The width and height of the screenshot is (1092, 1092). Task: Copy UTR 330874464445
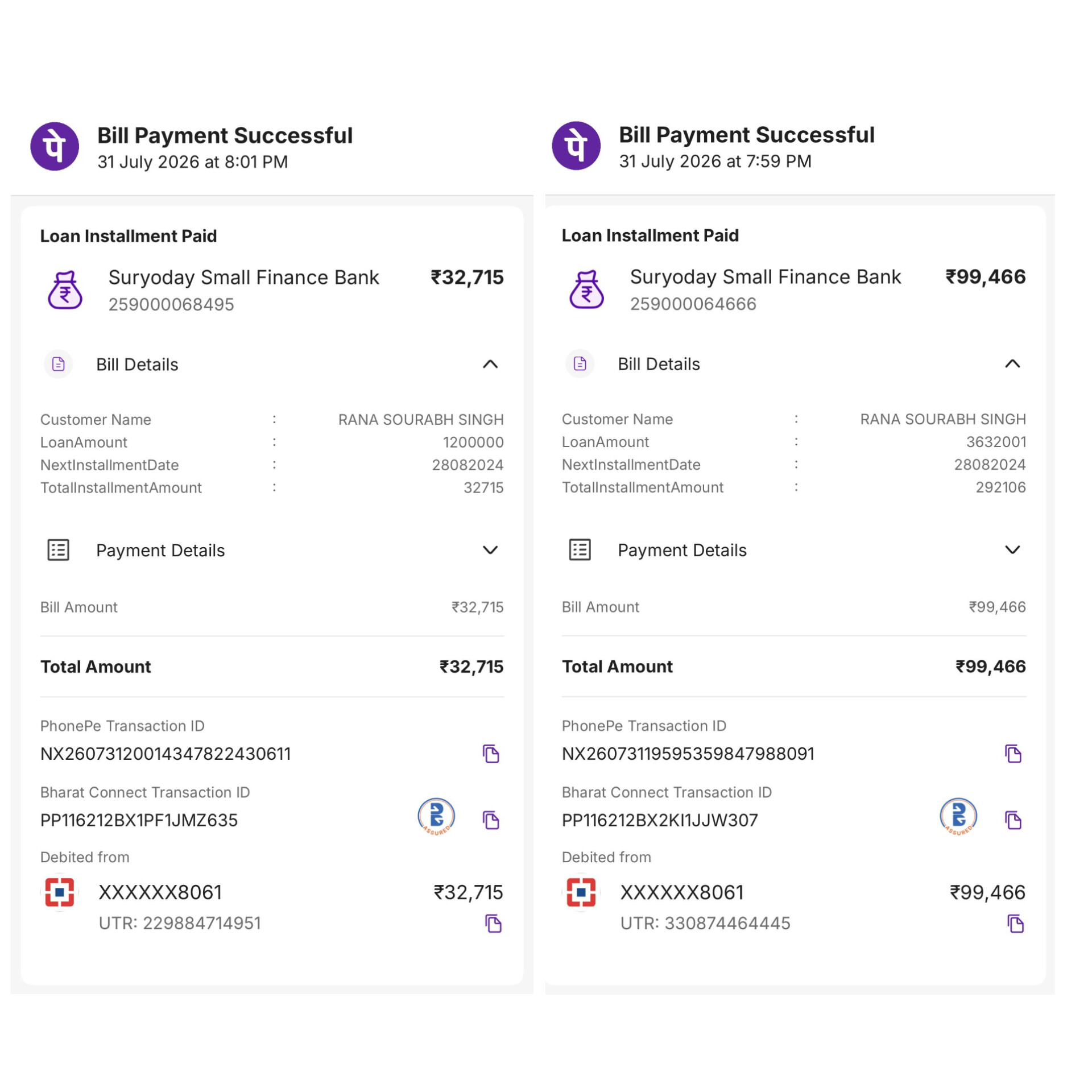click(x=1015, y=924)
